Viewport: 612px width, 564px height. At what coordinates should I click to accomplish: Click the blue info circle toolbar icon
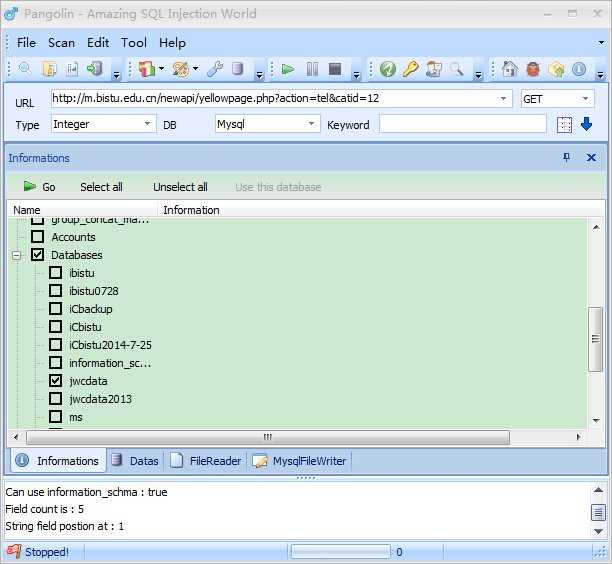point(579,69)
